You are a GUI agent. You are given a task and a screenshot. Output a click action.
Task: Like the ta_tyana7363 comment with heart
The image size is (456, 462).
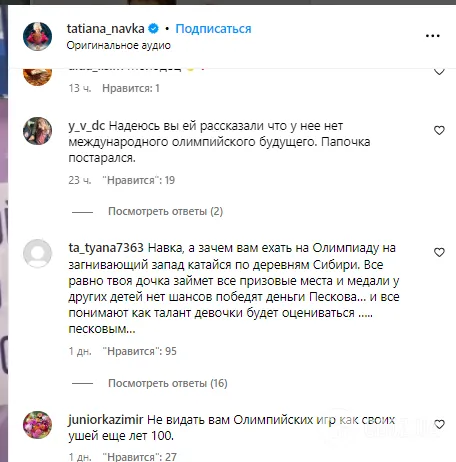(x=439, y=252)
